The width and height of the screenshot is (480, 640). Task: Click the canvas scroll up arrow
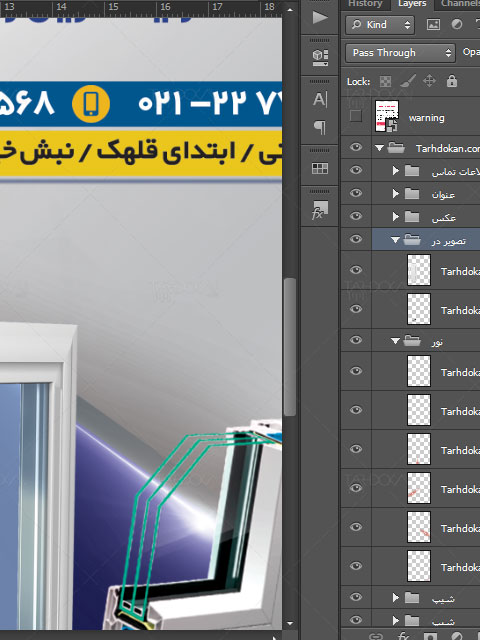click(x=290, y=9)
